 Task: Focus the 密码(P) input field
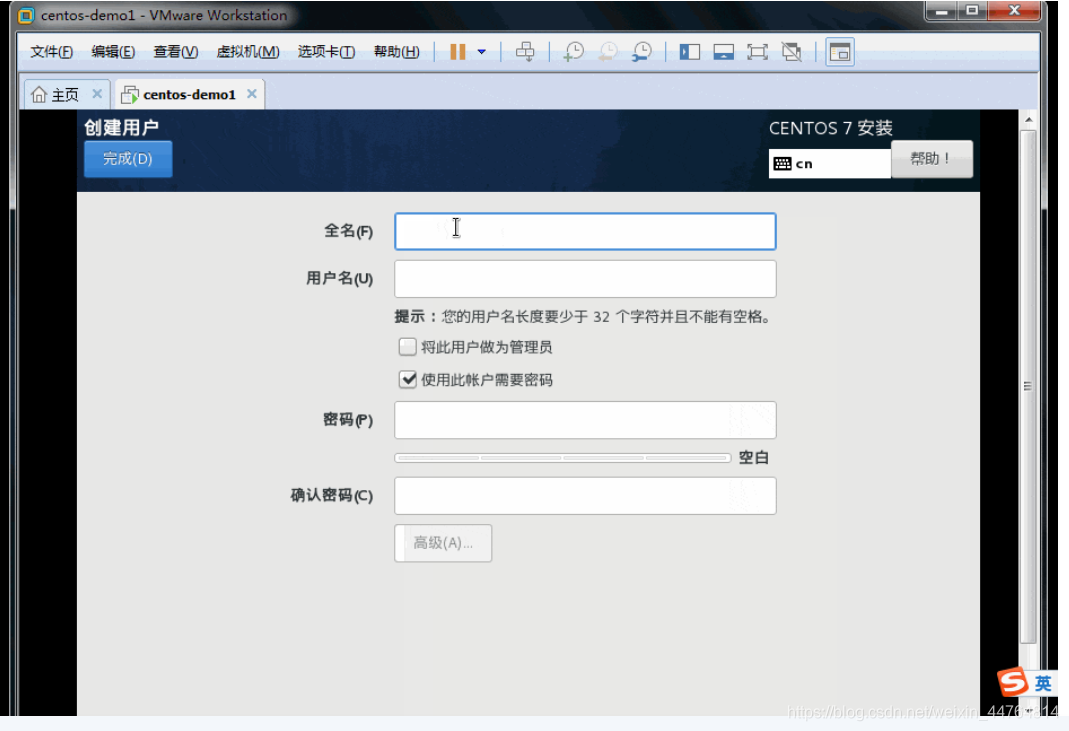click(x=585, y=420)
